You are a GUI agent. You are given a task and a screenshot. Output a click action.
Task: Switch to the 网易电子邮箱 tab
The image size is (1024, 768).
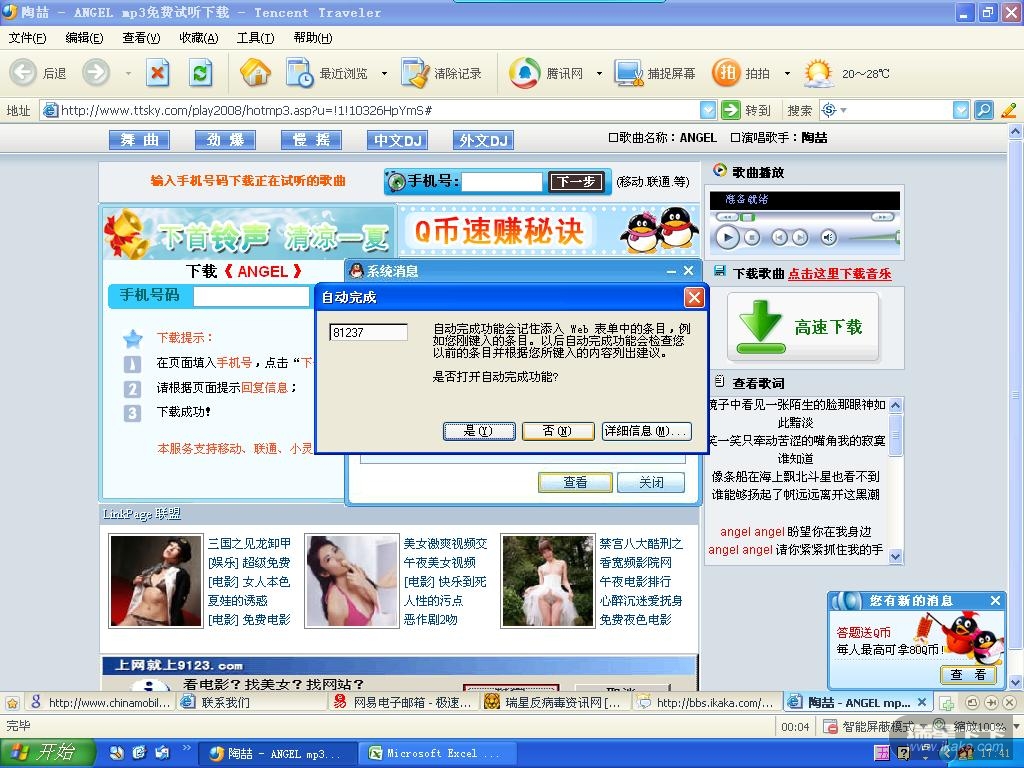404,703
